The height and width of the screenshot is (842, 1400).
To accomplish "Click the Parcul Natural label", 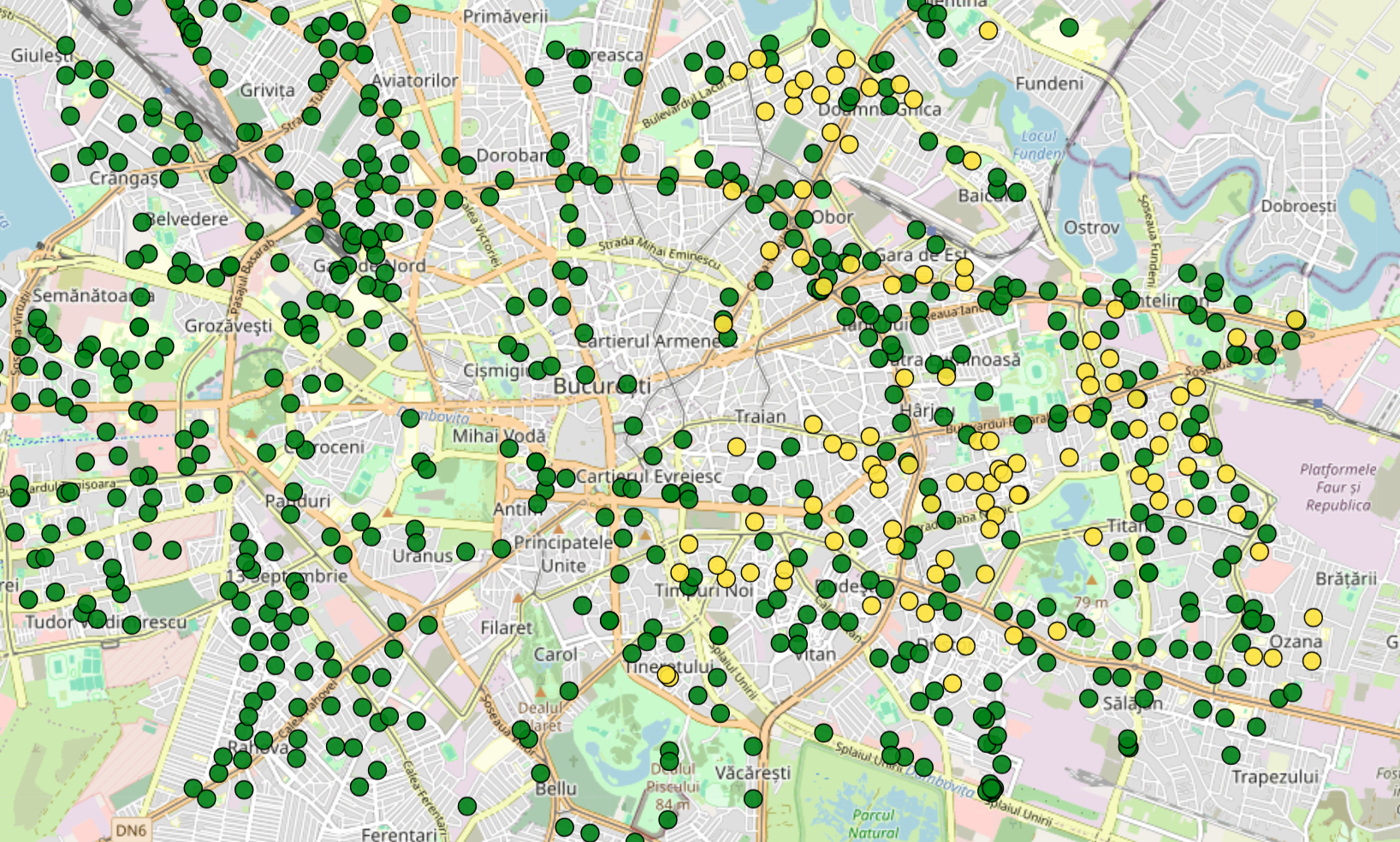I will tap(873, 823).
